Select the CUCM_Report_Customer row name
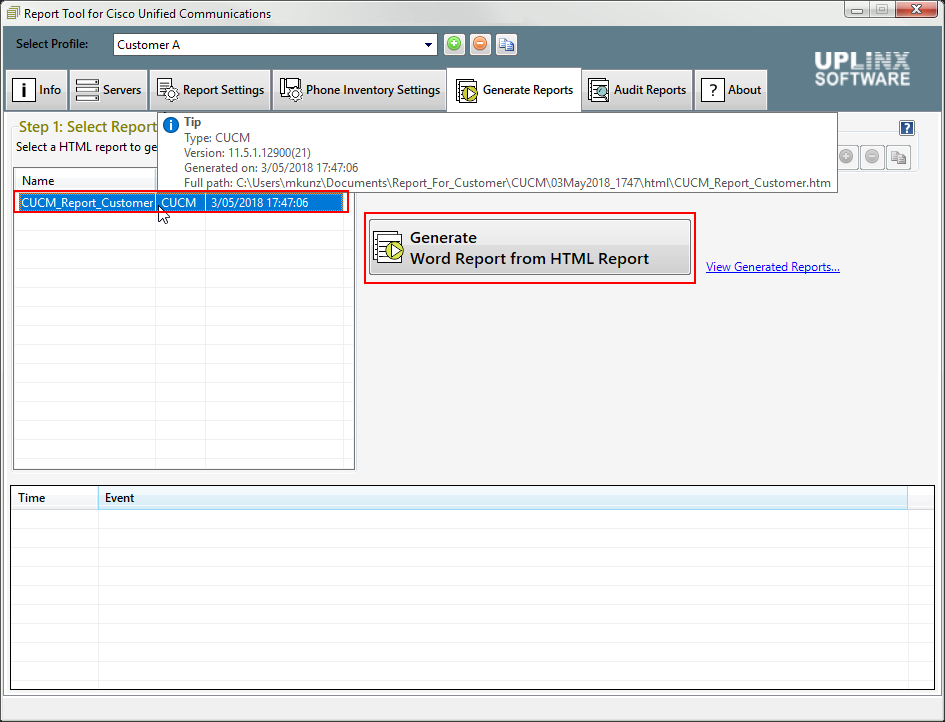Viewport: 945px width, 722px height. (x=87, y=203)
